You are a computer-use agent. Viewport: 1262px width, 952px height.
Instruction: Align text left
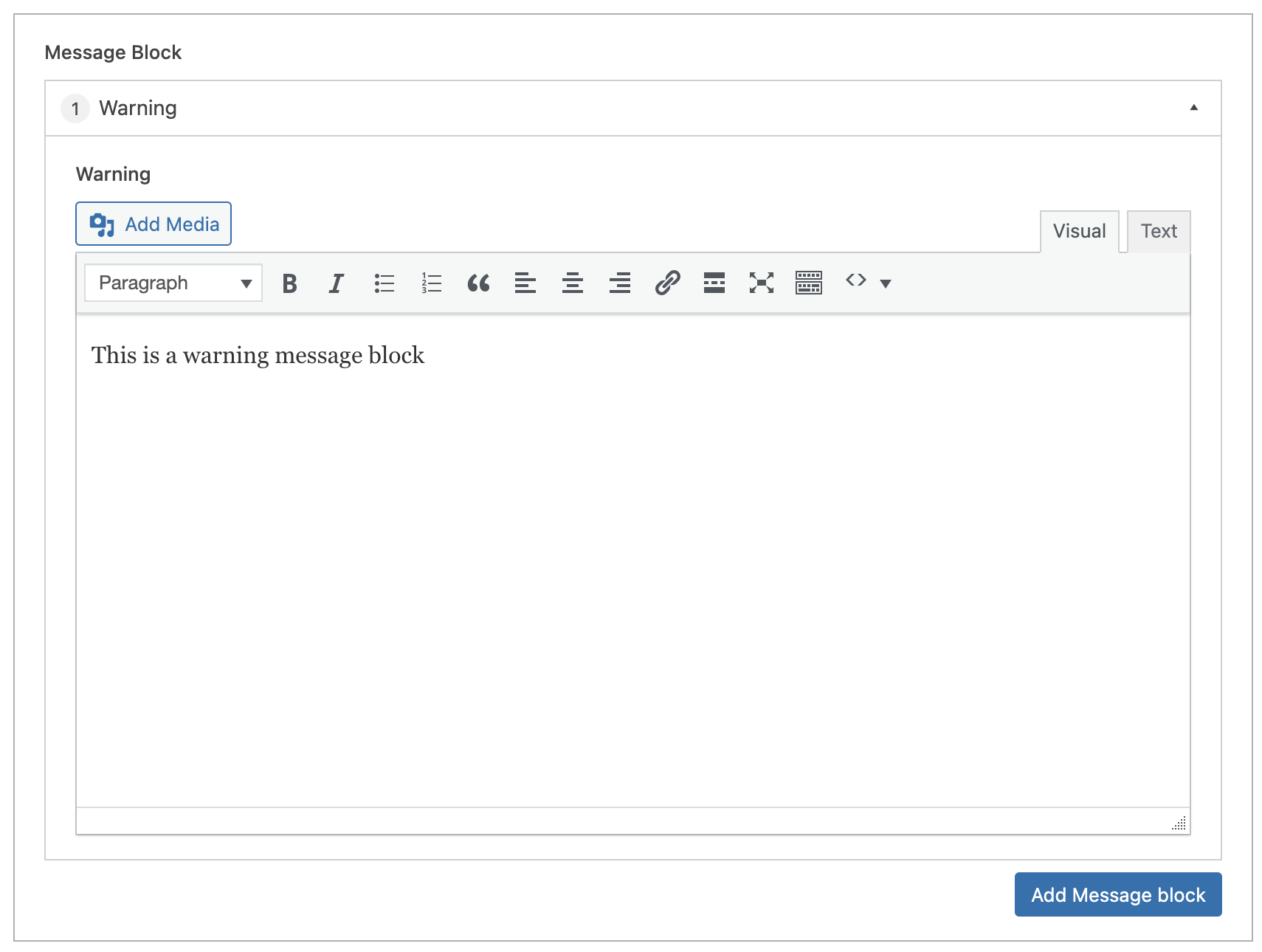[525, 283]
